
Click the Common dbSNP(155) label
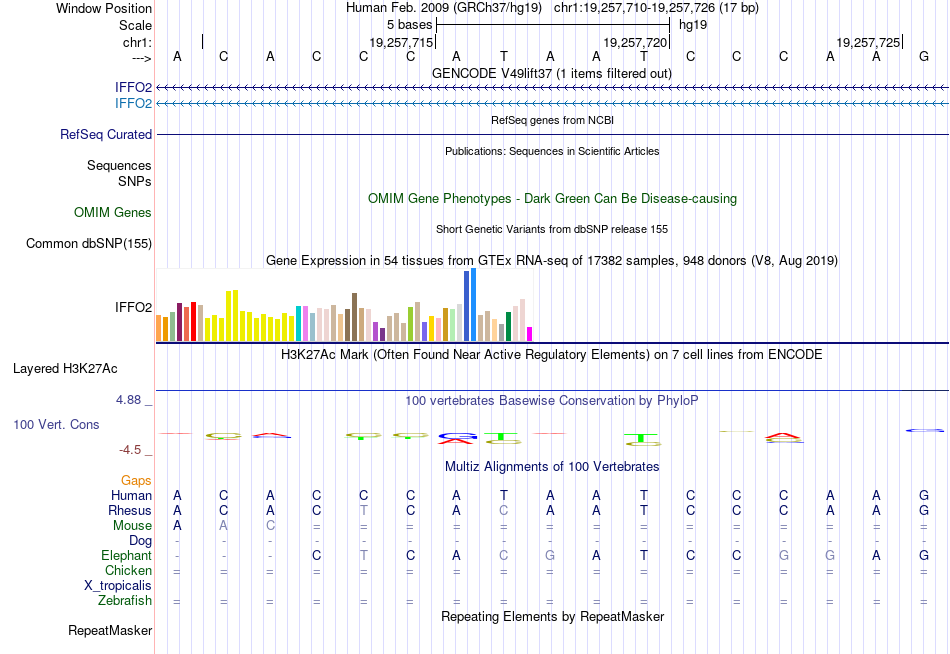coord(89,244)
